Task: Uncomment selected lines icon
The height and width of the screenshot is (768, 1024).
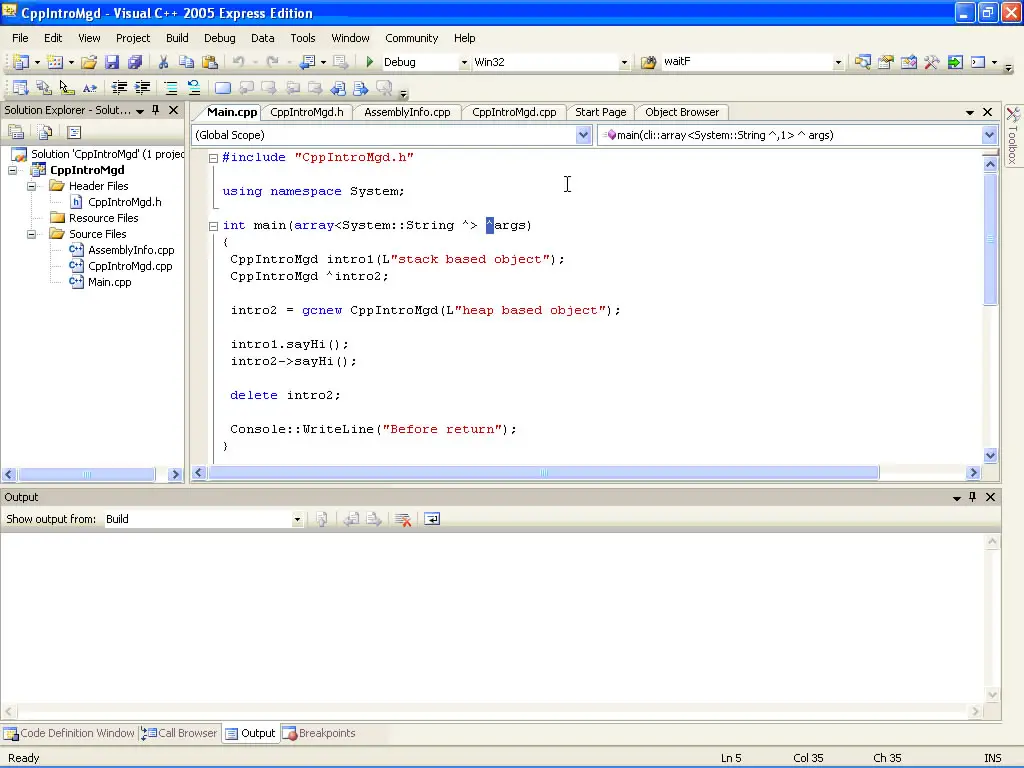Action: point(194,88)
